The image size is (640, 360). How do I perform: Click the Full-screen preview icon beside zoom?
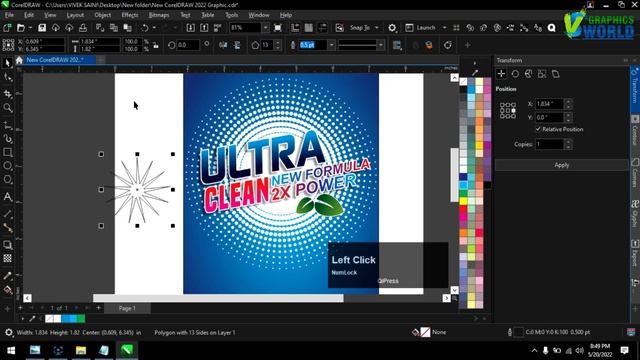[278, 27]
